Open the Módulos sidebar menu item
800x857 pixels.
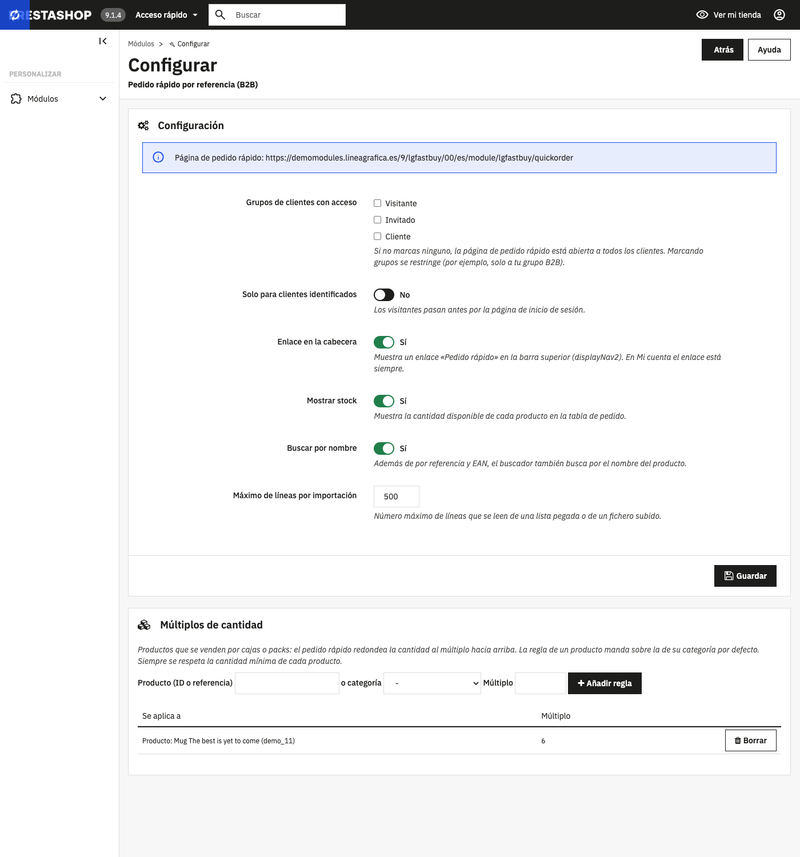[59, 98]
